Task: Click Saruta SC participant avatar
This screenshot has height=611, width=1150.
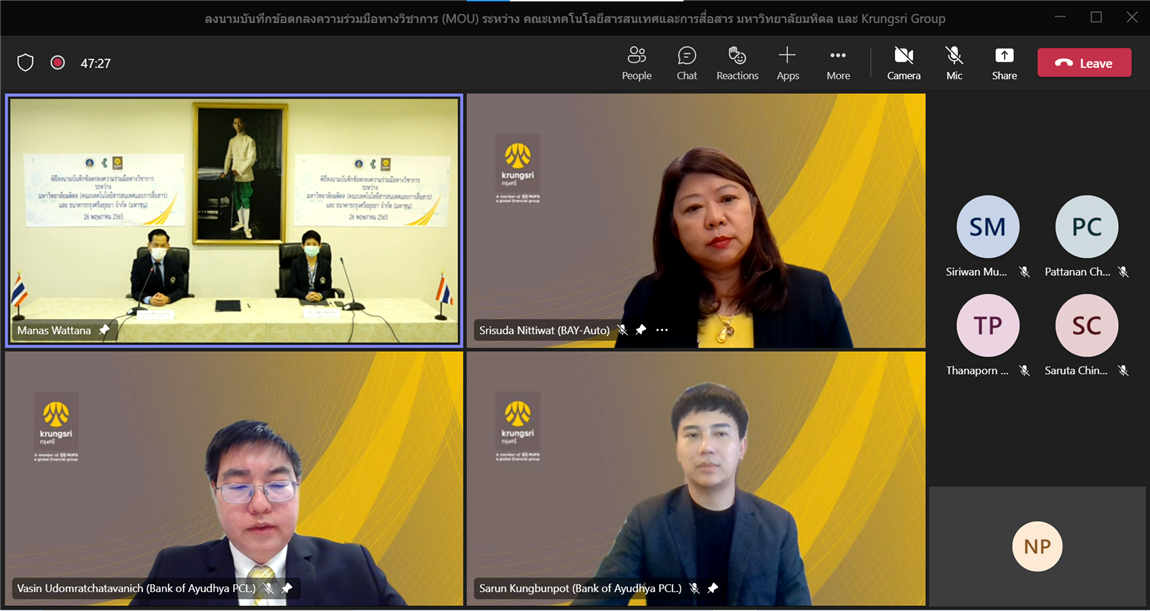Action: point(1086,326)
